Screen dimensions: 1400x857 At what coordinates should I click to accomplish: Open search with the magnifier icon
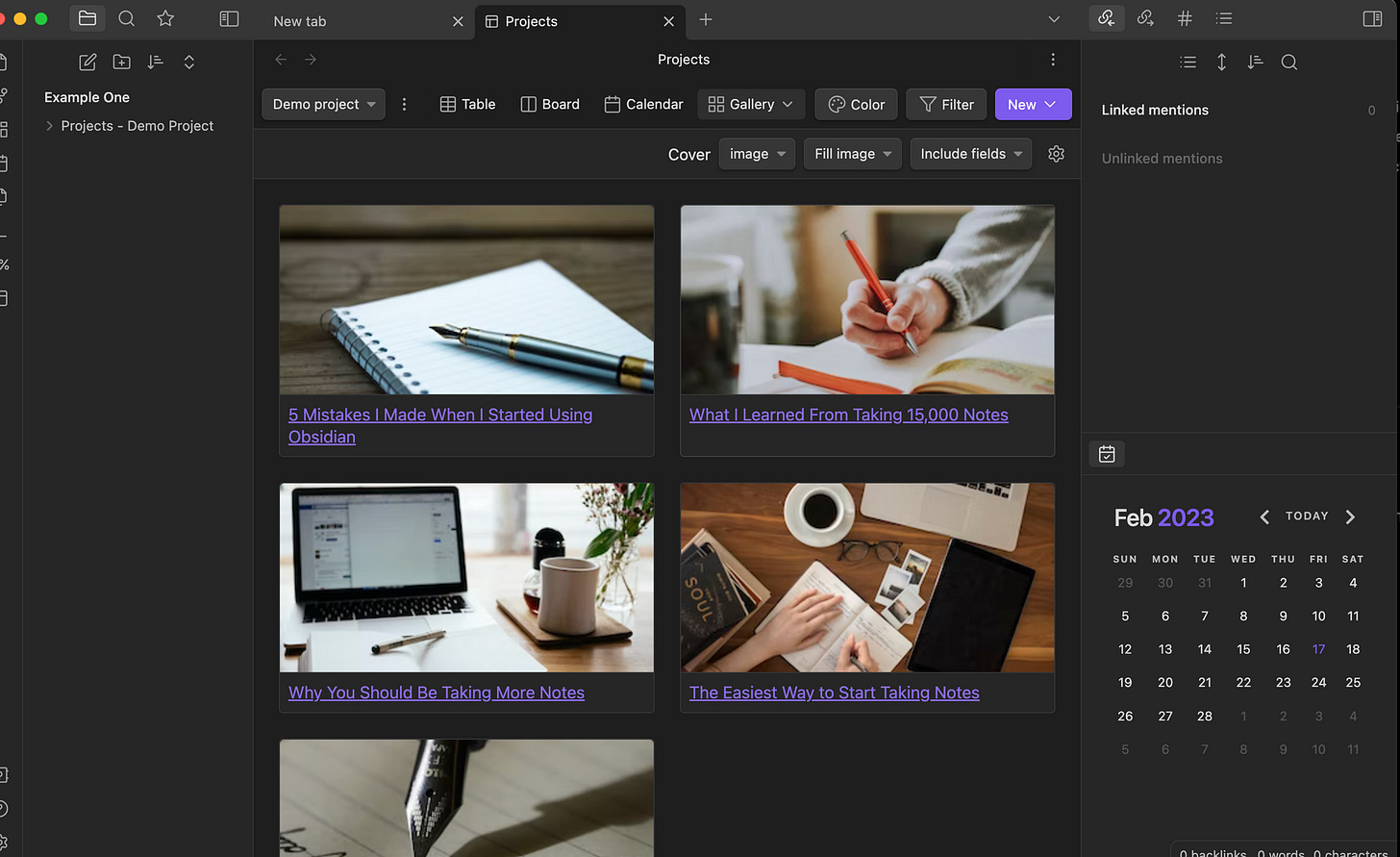126,18
